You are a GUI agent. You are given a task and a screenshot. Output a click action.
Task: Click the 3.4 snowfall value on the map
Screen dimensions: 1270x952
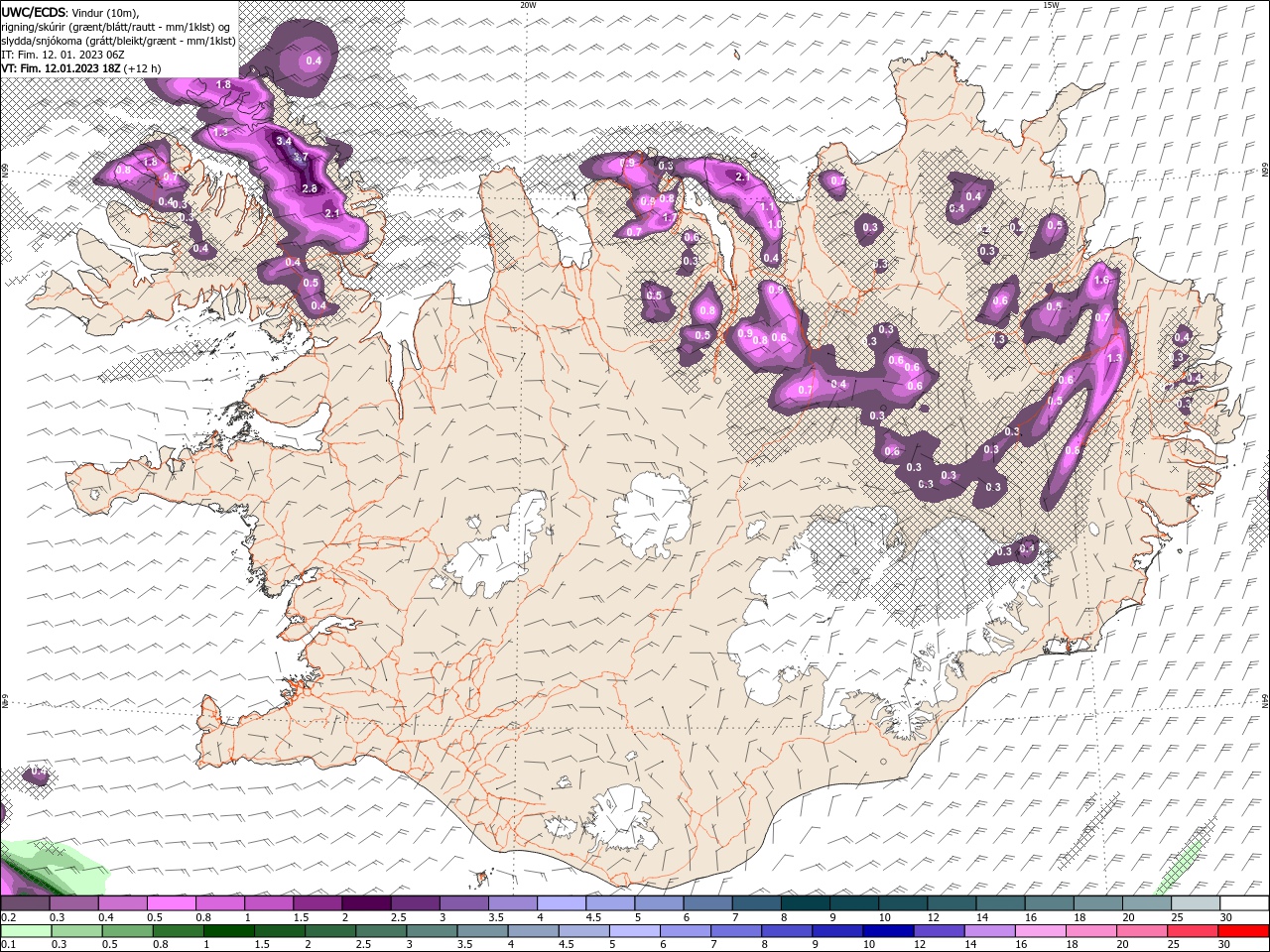click(x=284, y=141)
